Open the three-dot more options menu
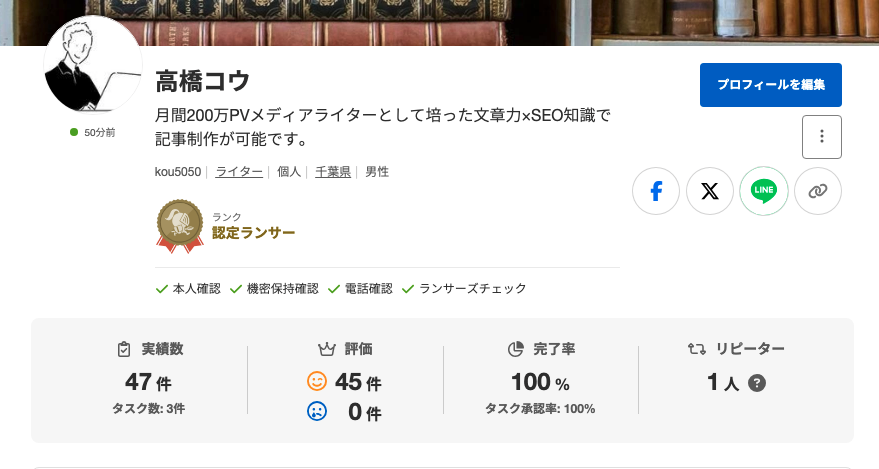 pos(822,137)
